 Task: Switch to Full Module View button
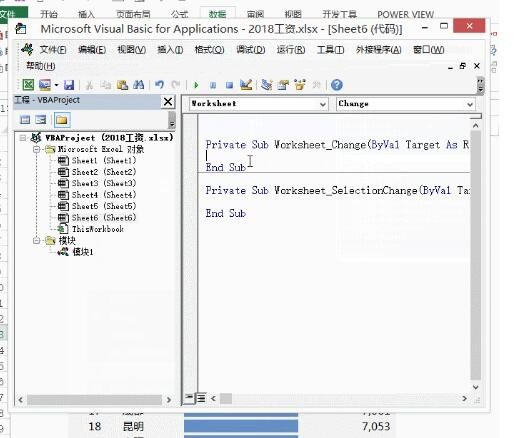click(x=201, y=398)
